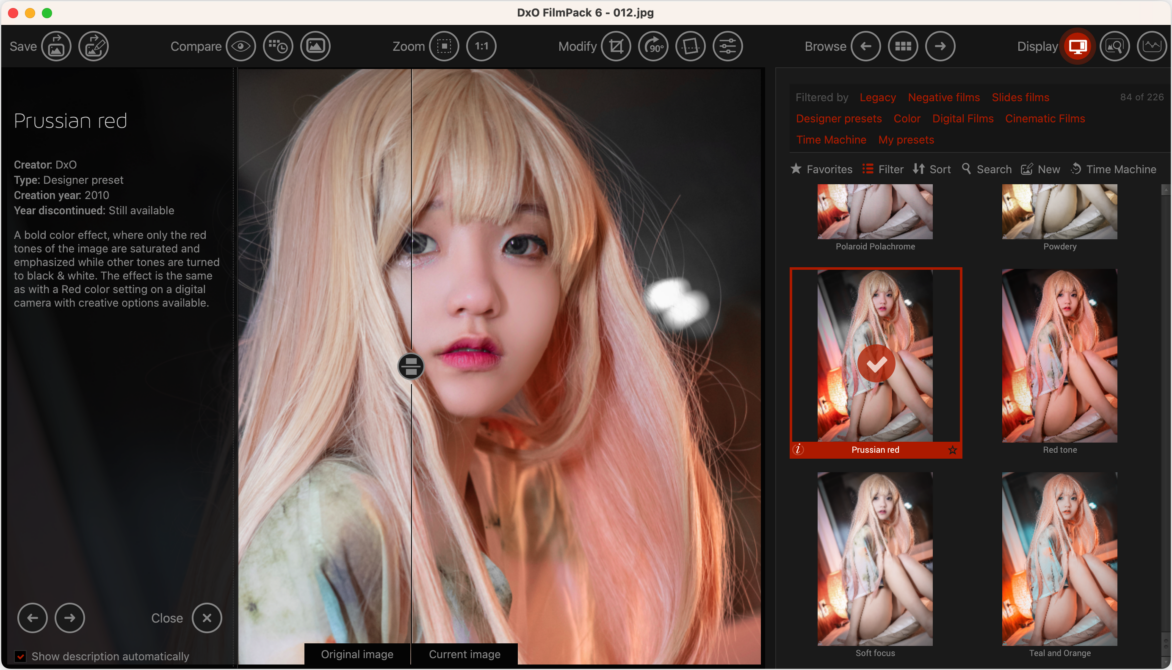Screen dimensions: 1172x670
Task: Rotate image 90 degrees
Action: point(653,46)
